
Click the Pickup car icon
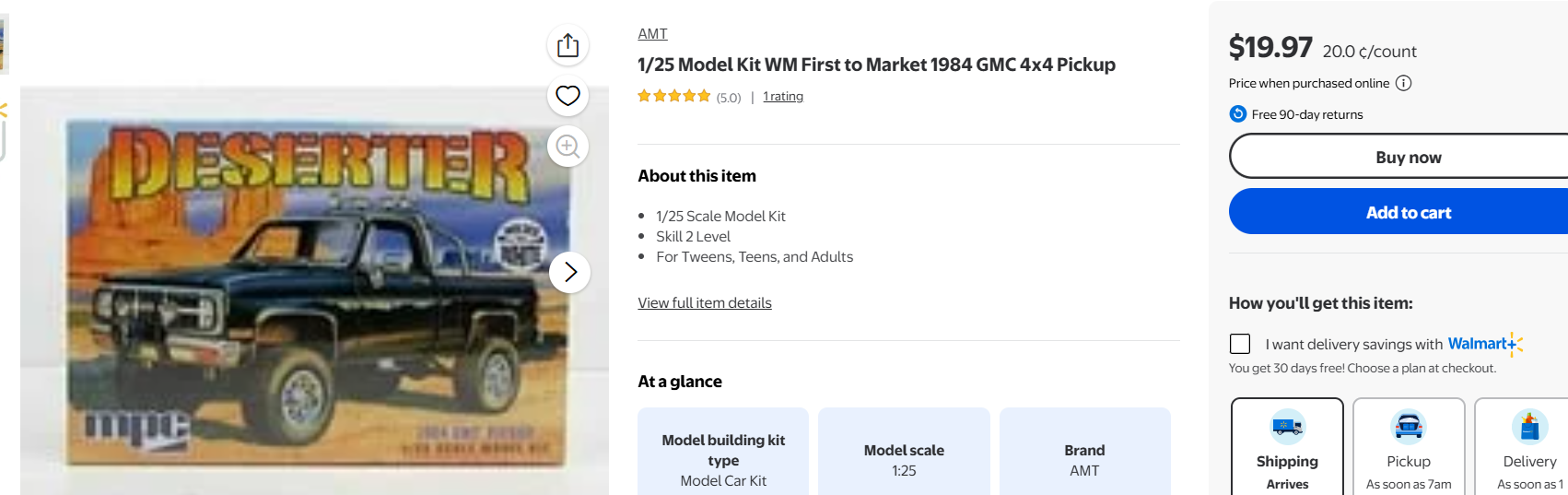coord(1409,427)
